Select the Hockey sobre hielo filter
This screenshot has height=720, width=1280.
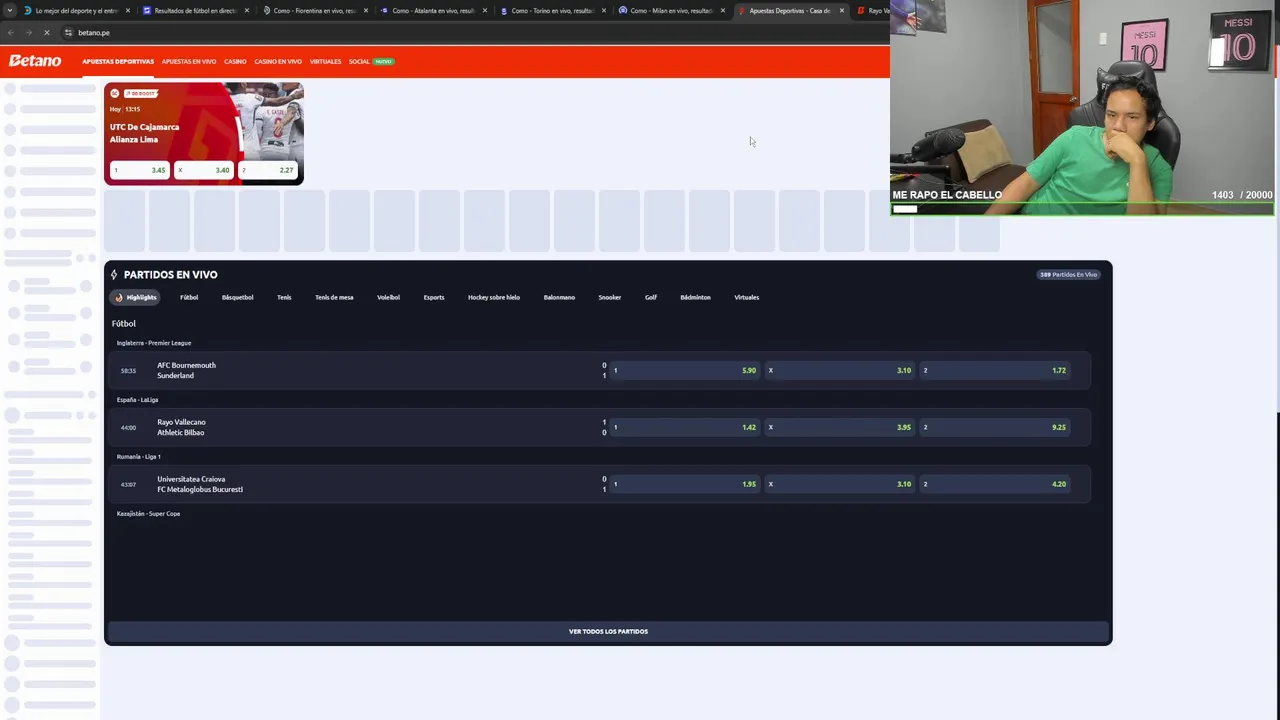pos(494,297)
